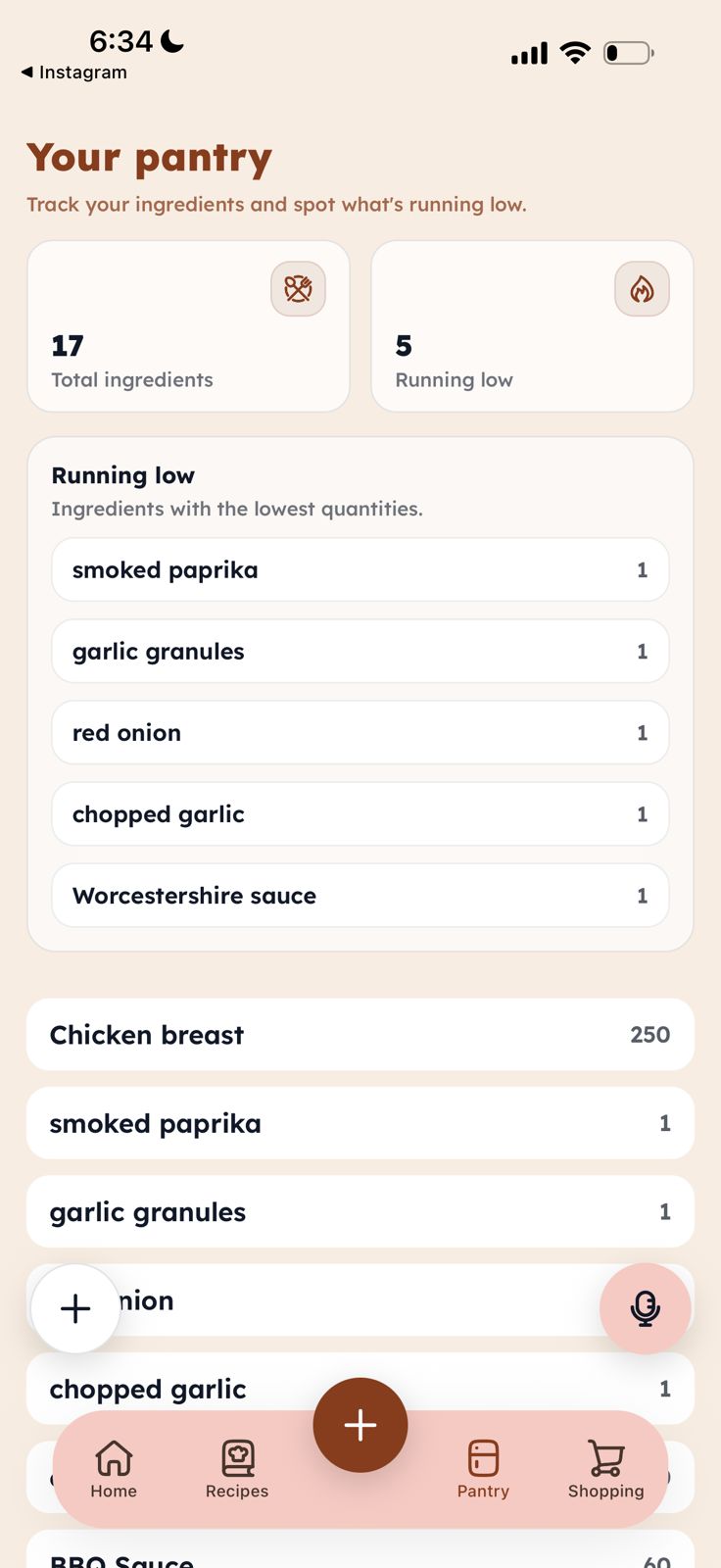
Task: Tap the microphone voice input button
Action: tap(645, 1308)
